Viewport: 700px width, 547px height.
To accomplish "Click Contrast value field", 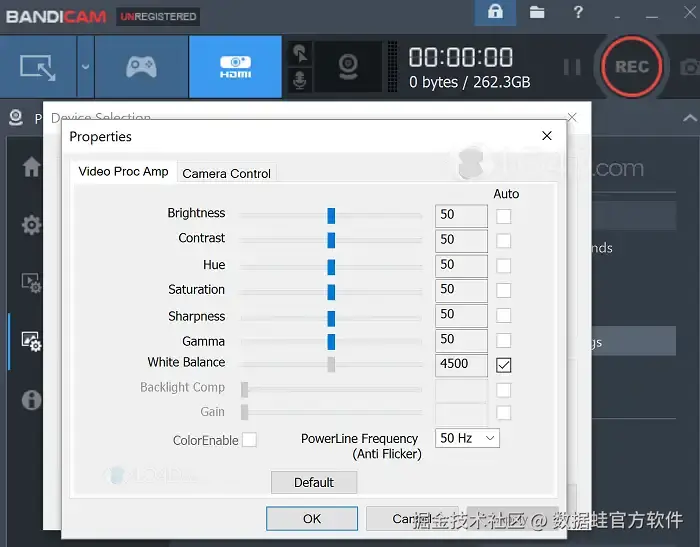I will pos(461,241).
